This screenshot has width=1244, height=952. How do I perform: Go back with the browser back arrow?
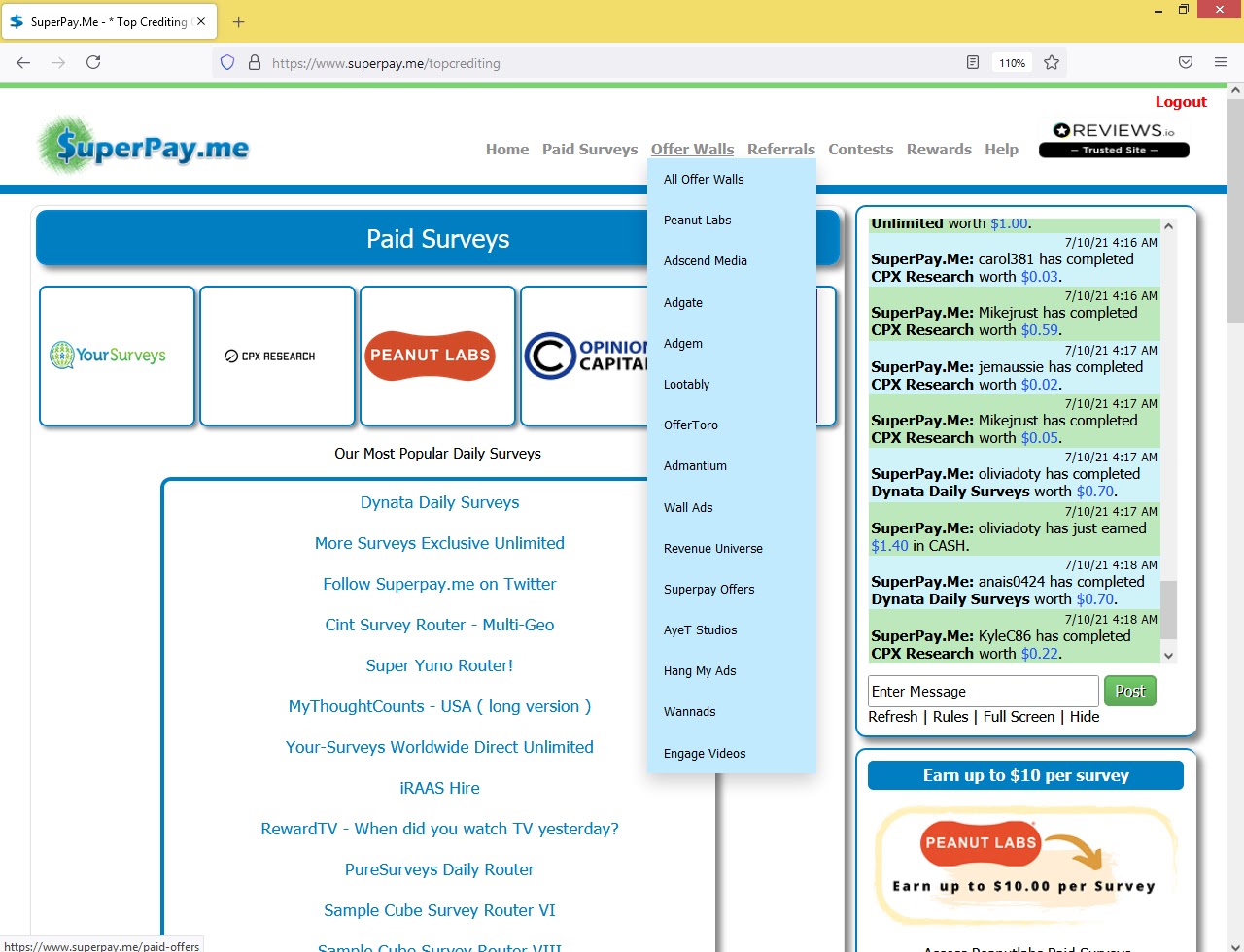click(x=23, y=62)
